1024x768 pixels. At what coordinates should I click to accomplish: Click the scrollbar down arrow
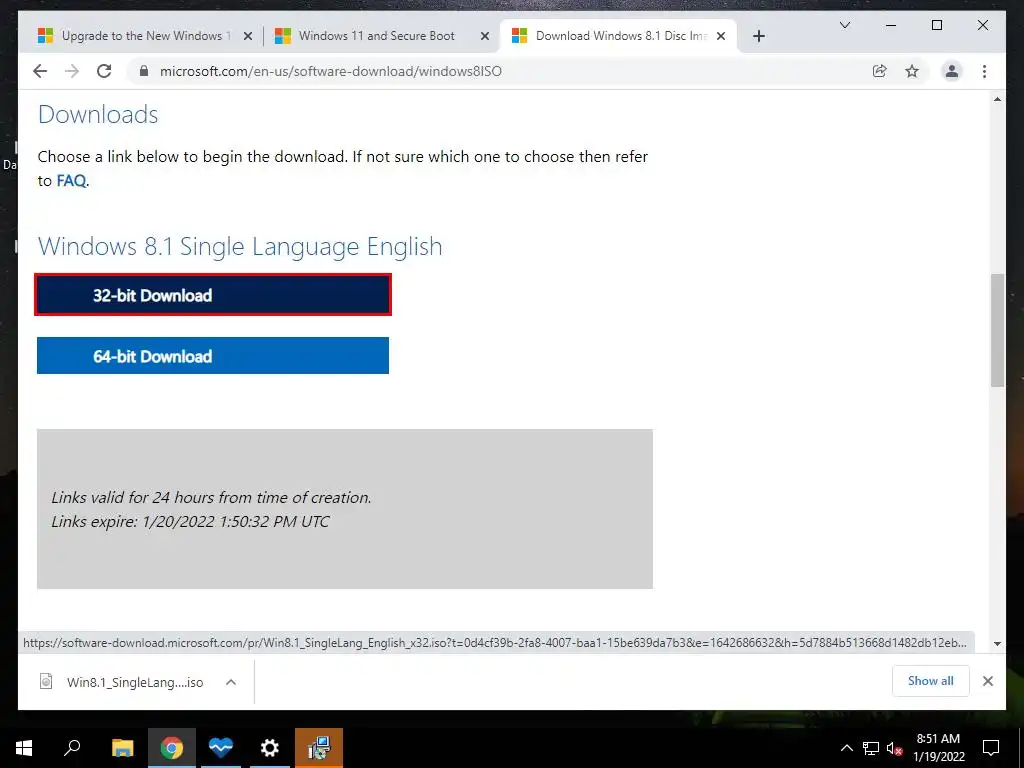pos(997,644)
